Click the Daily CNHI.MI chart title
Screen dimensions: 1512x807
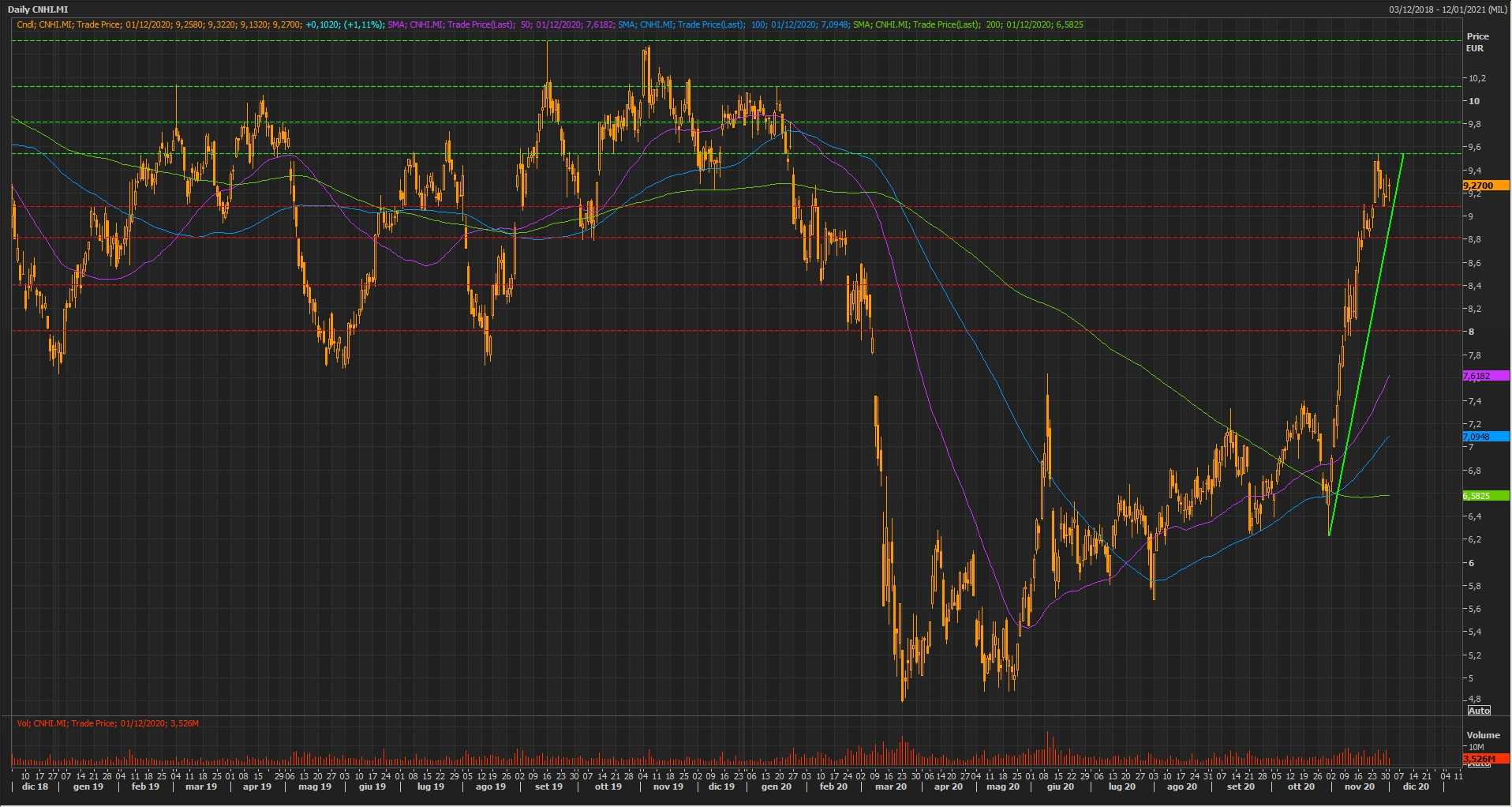(38, 9)
